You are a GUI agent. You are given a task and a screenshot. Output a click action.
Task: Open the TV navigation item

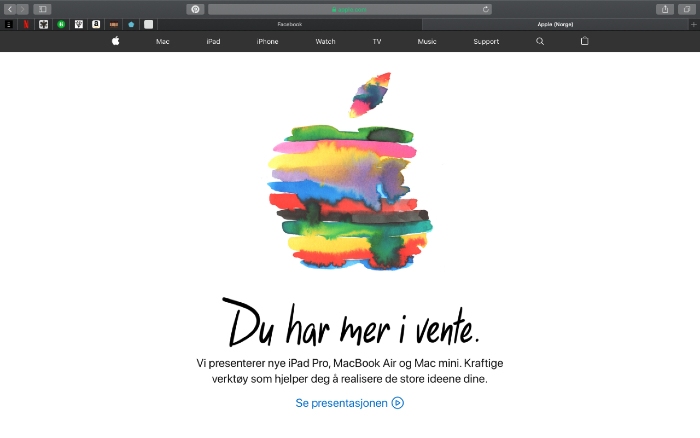pos(377,42)
